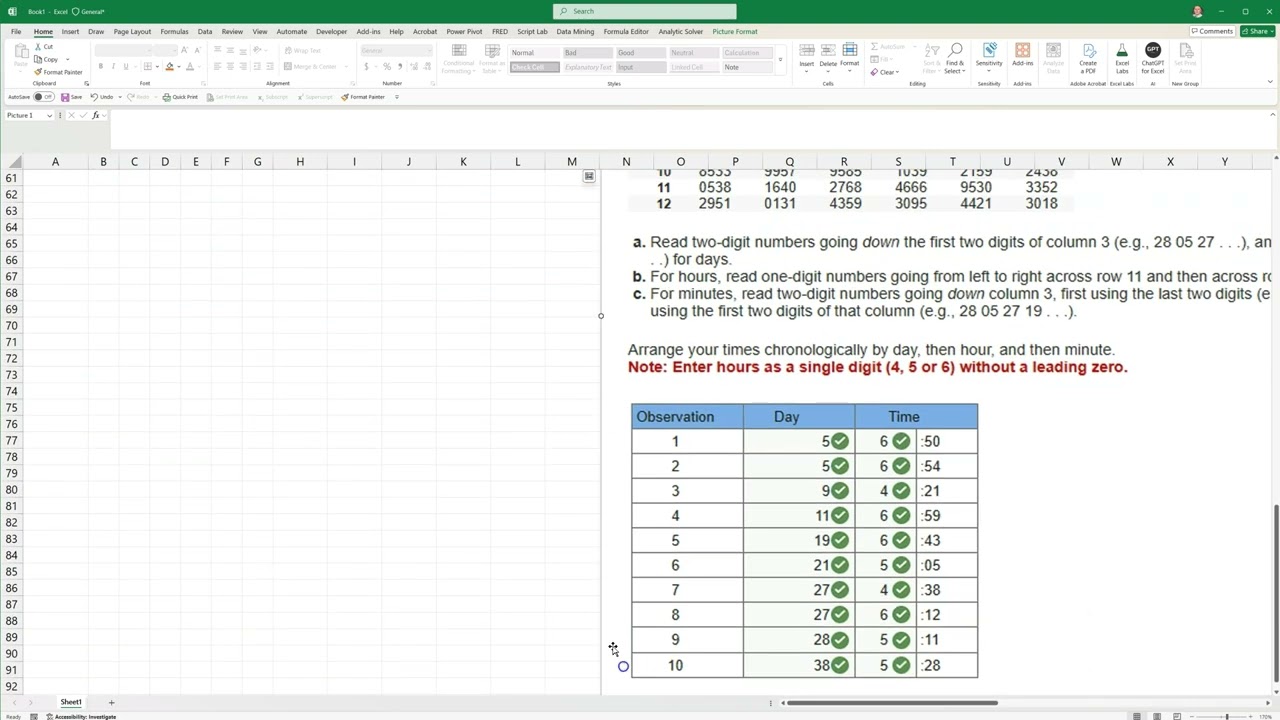This screenshot has width=1280, height=720.
Task: Apply the Normal cell style
Action: (x=533, y=53)
